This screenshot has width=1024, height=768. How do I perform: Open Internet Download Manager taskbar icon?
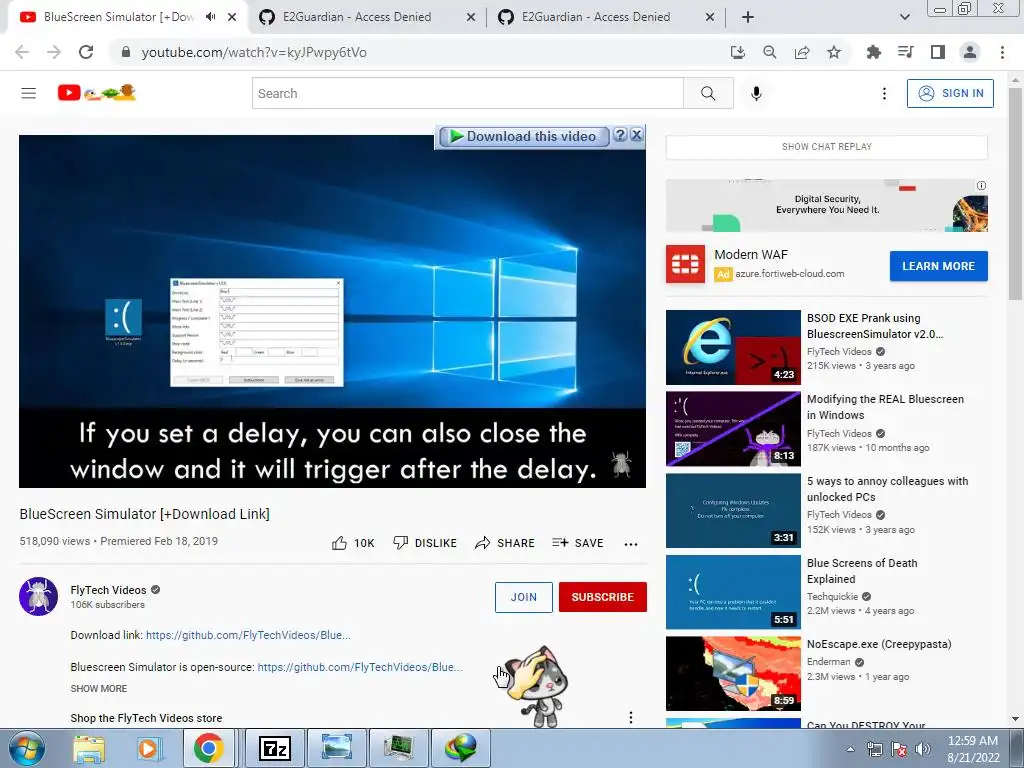pyautogui.click(x=461, y=748)
